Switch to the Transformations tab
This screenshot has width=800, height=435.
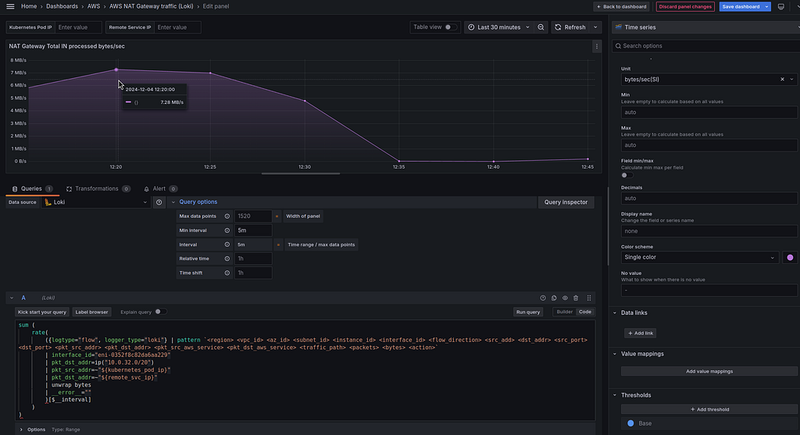tap(97, 189)
